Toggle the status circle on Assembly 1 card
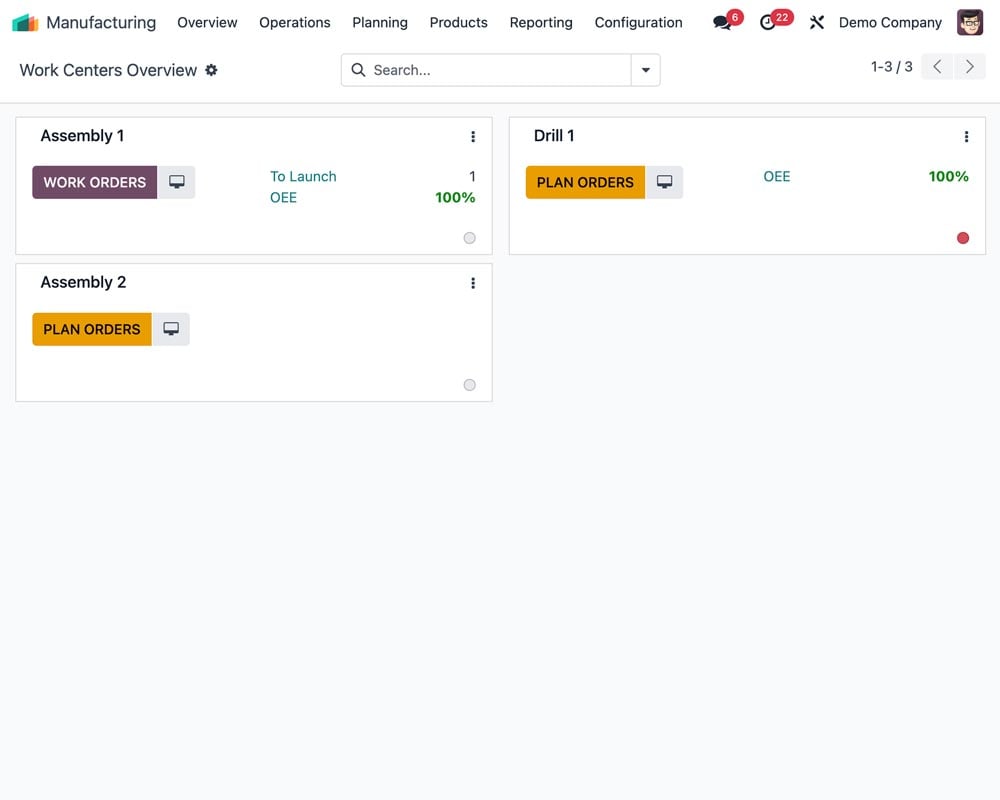Image resolution: width=1000 pixels, height=800 pixels. coord(469,238)
